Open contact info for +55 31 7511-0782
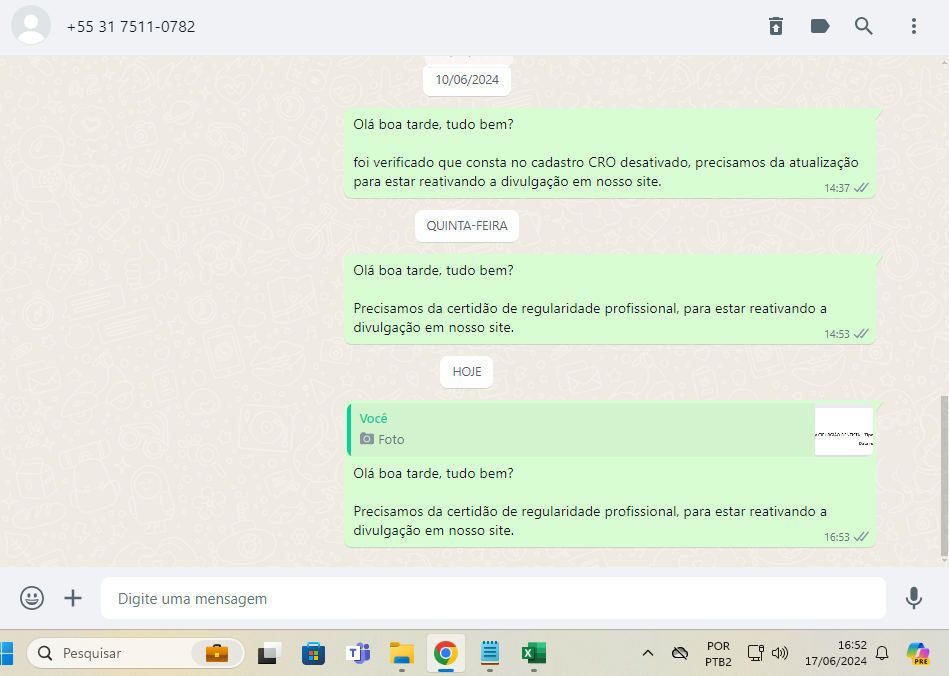 (131, 27)
